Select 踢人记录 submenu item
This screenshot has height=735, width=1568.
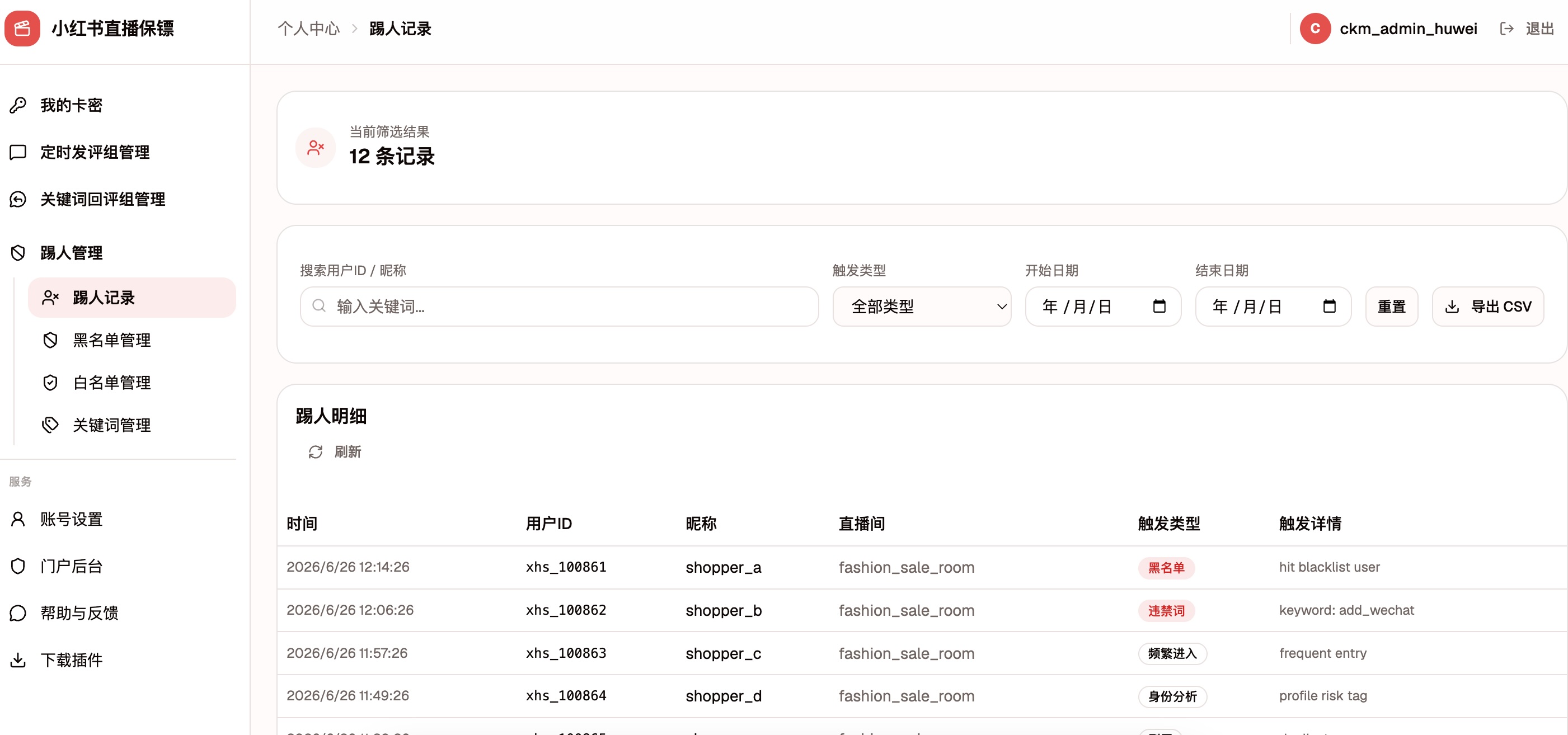point(132,298)
